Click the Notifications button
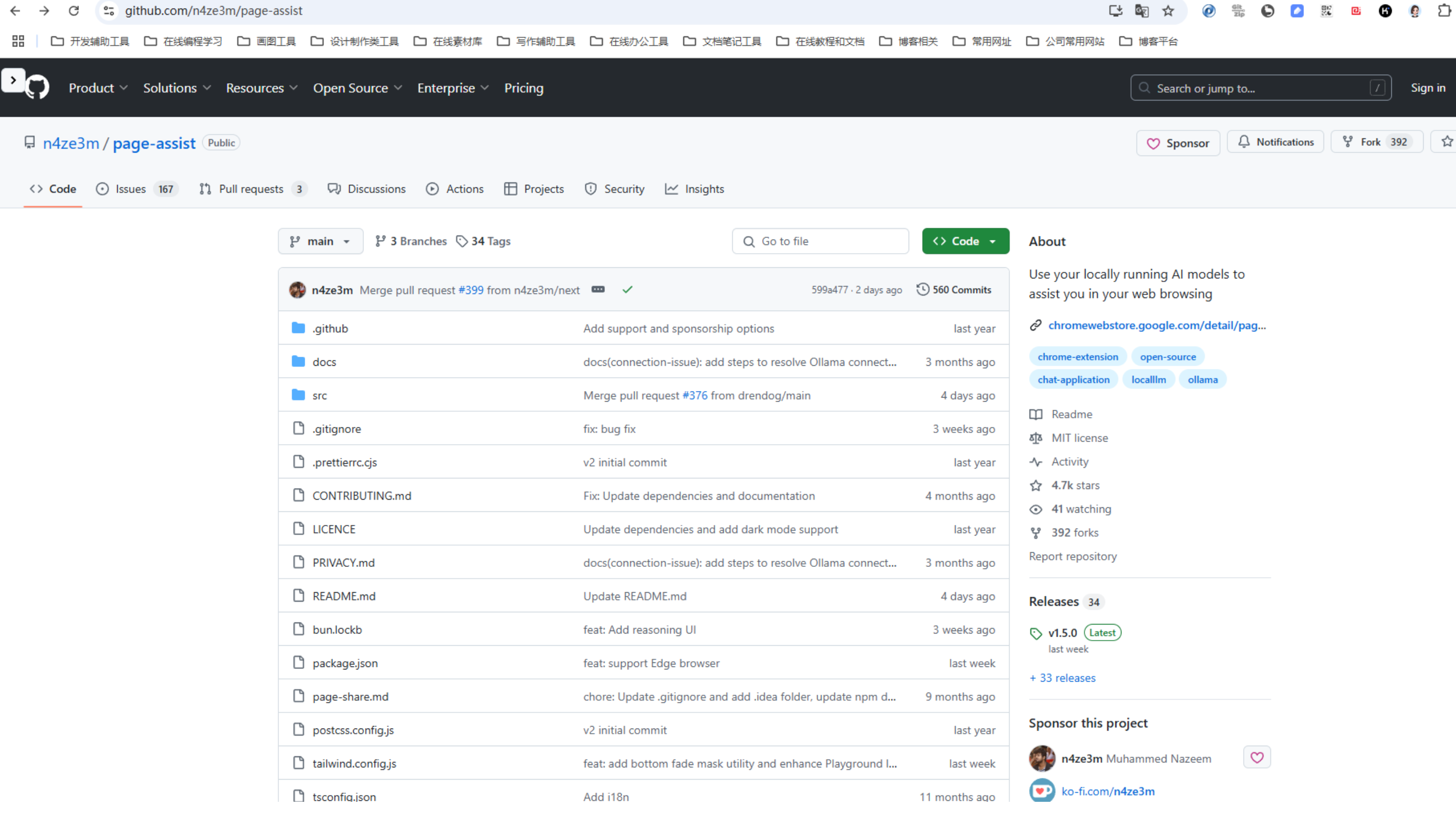This screenshot has width=1456, height=820. tap(1275, 142)
